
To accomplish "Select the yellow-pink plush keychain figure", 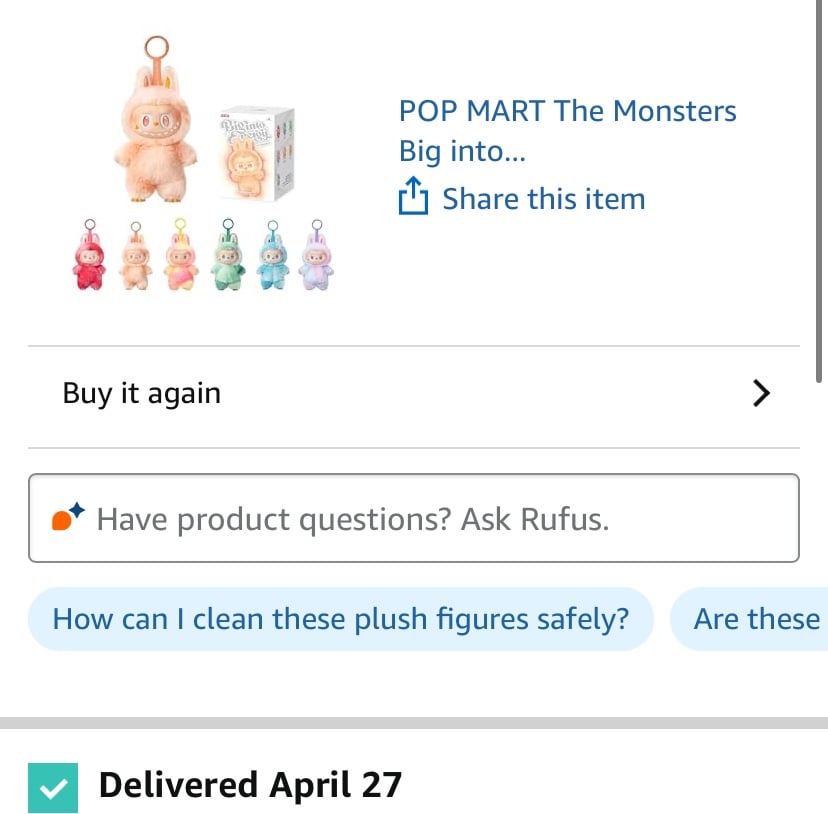I will [x=181, y=255].
